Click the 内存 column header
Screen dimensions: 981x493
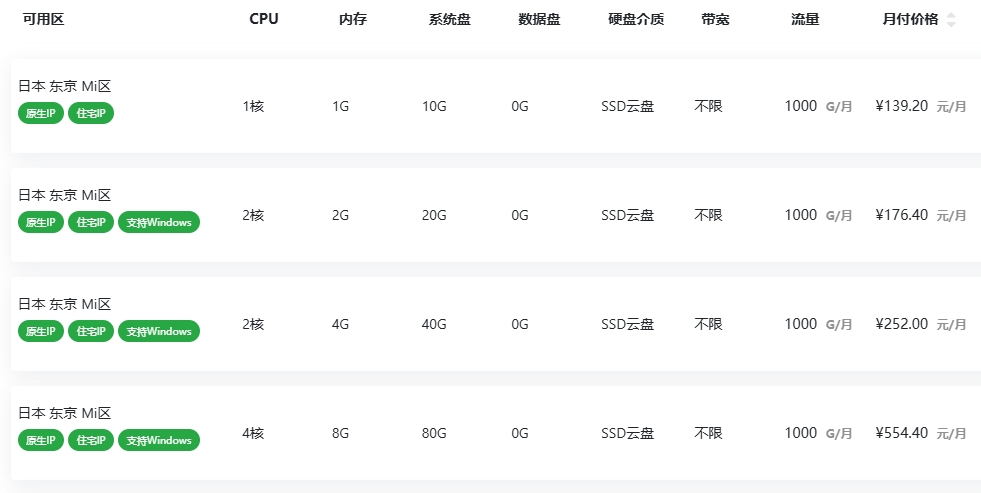(353, 19)
